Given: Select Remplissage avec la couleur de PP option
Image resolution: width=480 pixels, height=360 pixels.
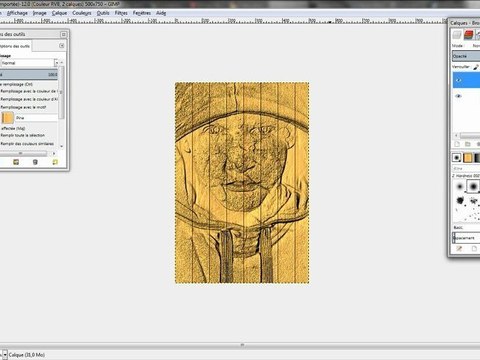Looking at the screenshot, I should 30,91.
